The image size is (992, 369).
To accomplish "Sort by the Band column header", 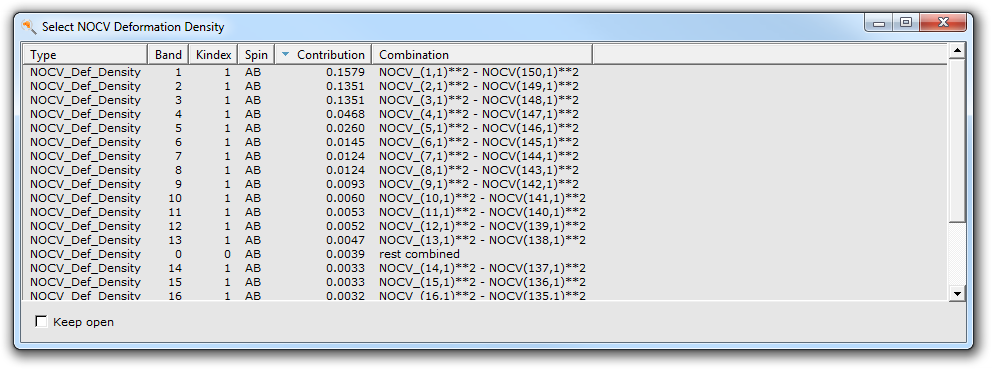I will coord(168,54).
